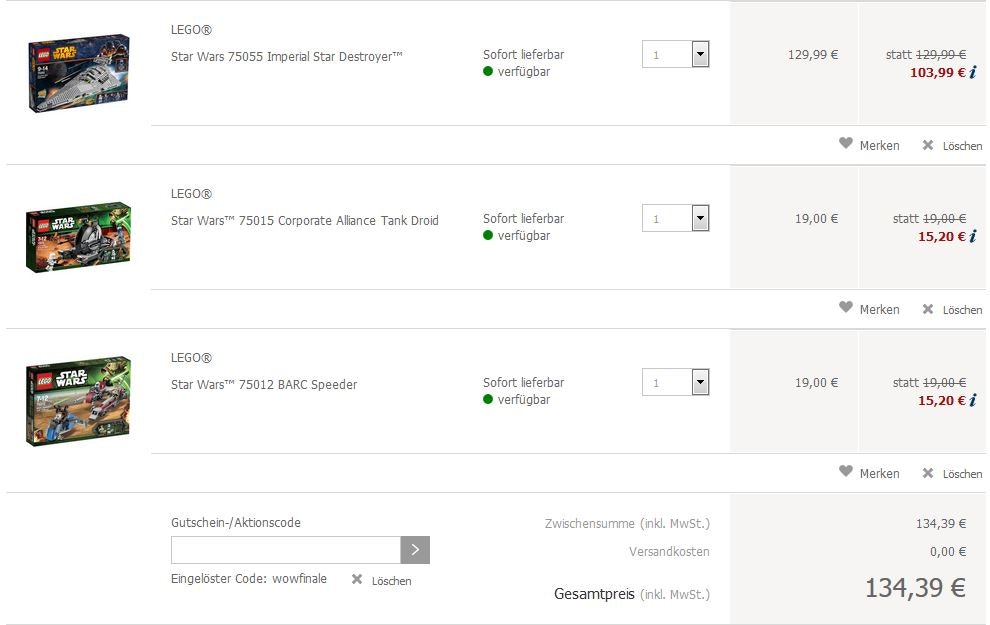Click heart icon for Corporate Alliance Tank Droid

click(846, 308)
